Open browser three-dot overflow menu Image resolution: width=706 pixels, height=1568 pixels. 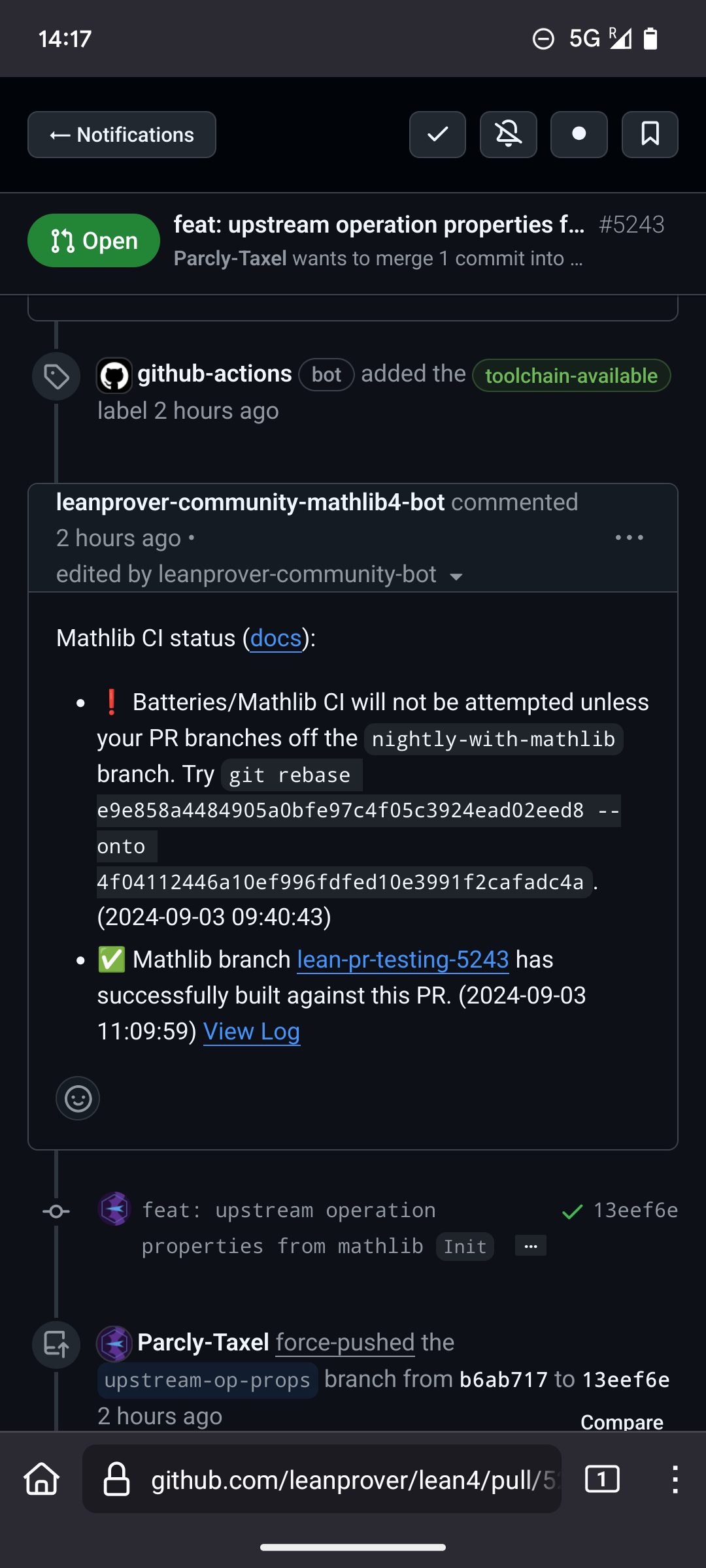675,1479
